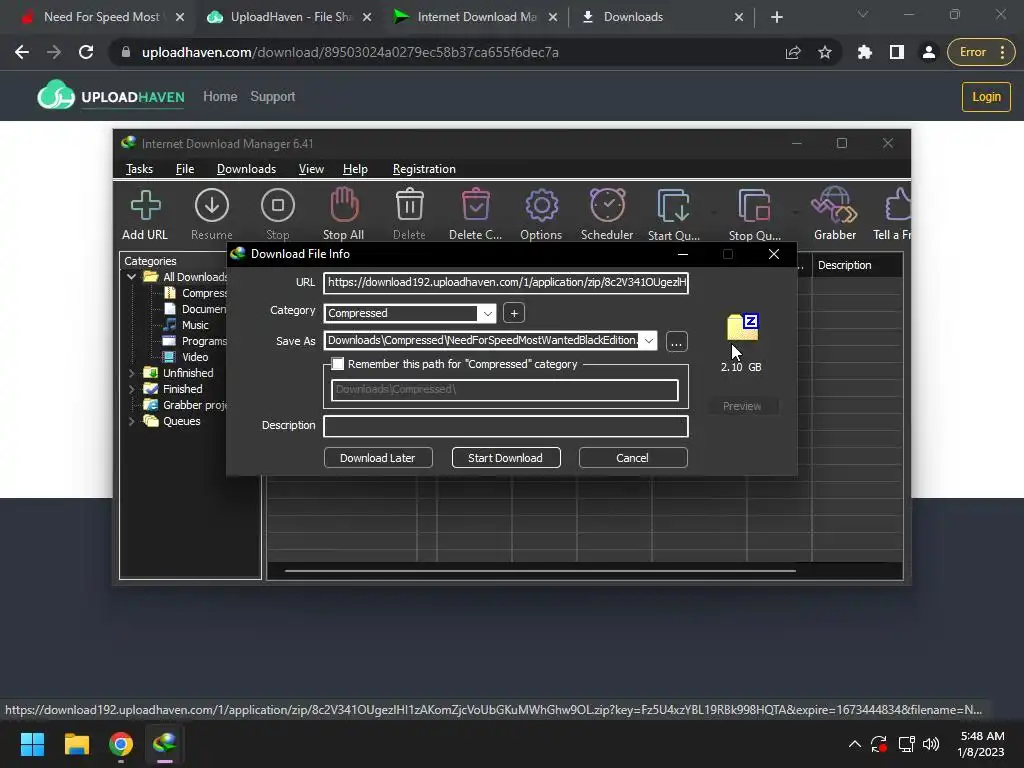Click the Description input field
1024x768 pixels.
coord(505,426)
